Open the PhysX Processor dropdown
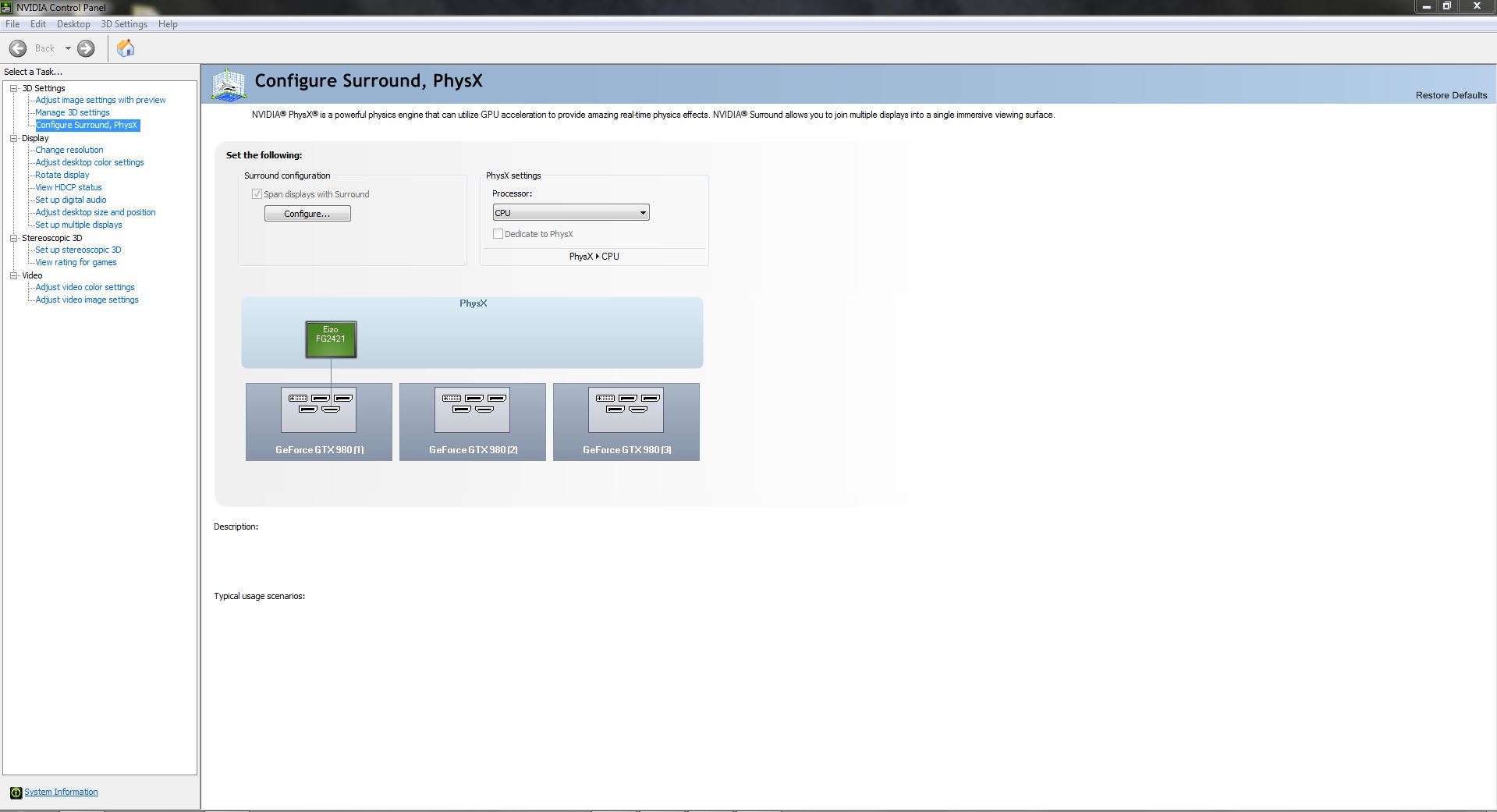Image resolution: width=1497 pixels, height=812 pixels. 571,213
